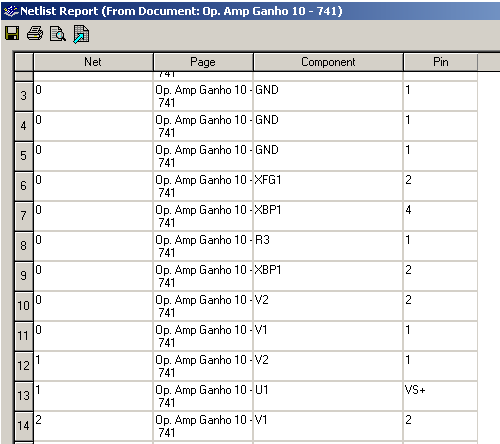Screen dimensions: 500x444
Task: Click the GND cell in row 3
Action: 328,96
